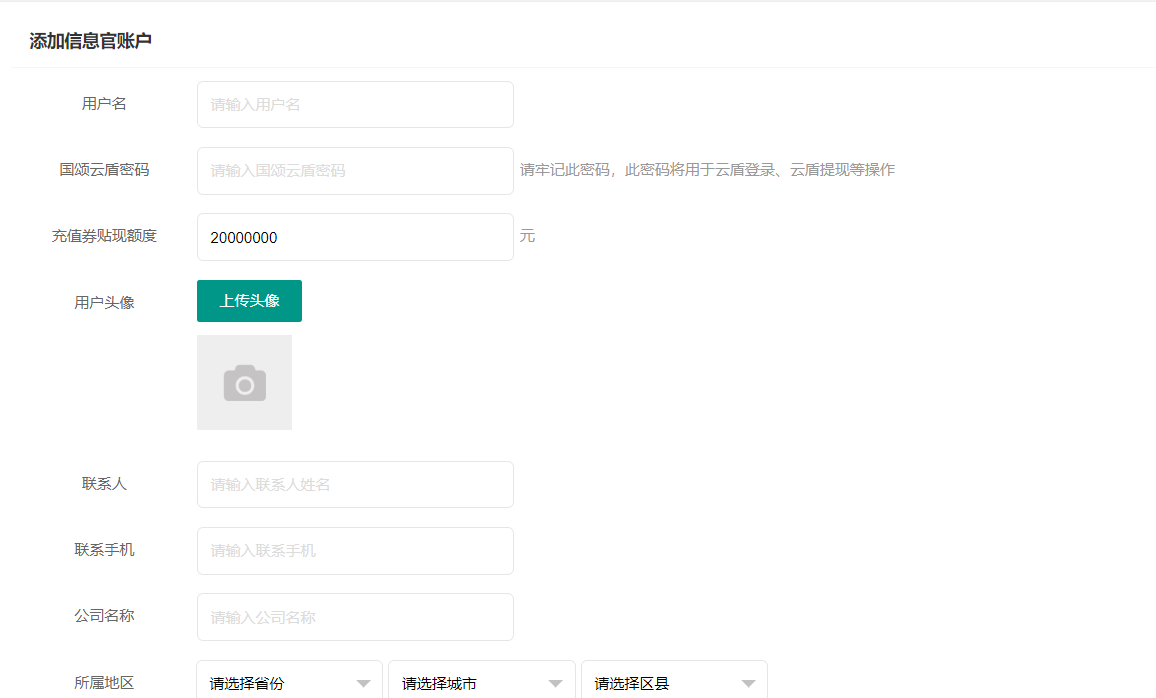
Task: Focus the 联系人 name input field
Action: coord(355,484)
